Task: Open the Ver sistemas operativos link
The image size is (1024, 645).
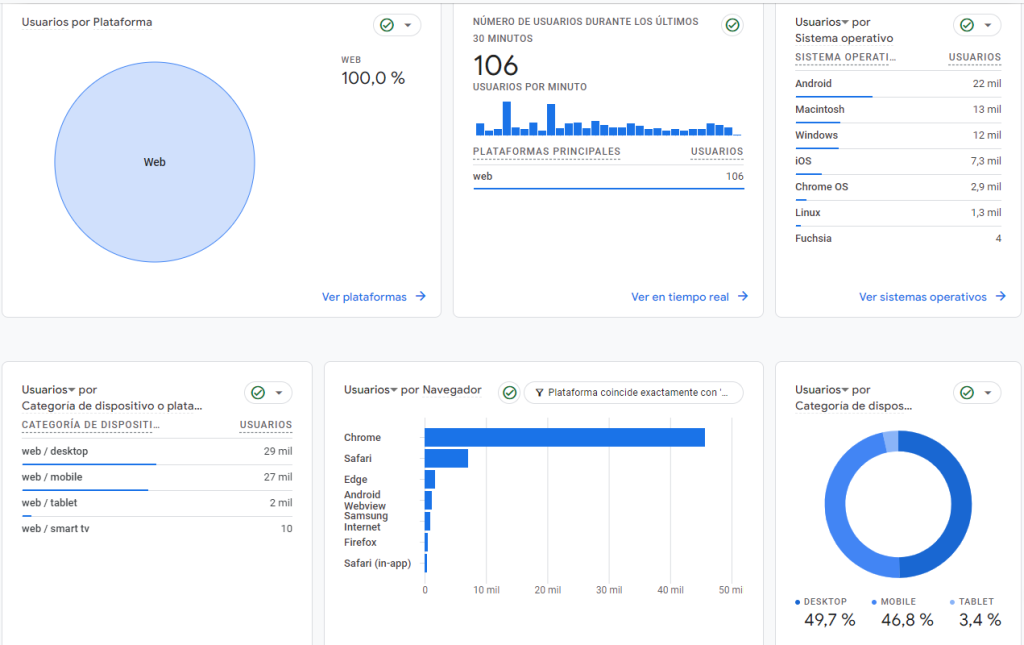Action: tap(922, 297)
